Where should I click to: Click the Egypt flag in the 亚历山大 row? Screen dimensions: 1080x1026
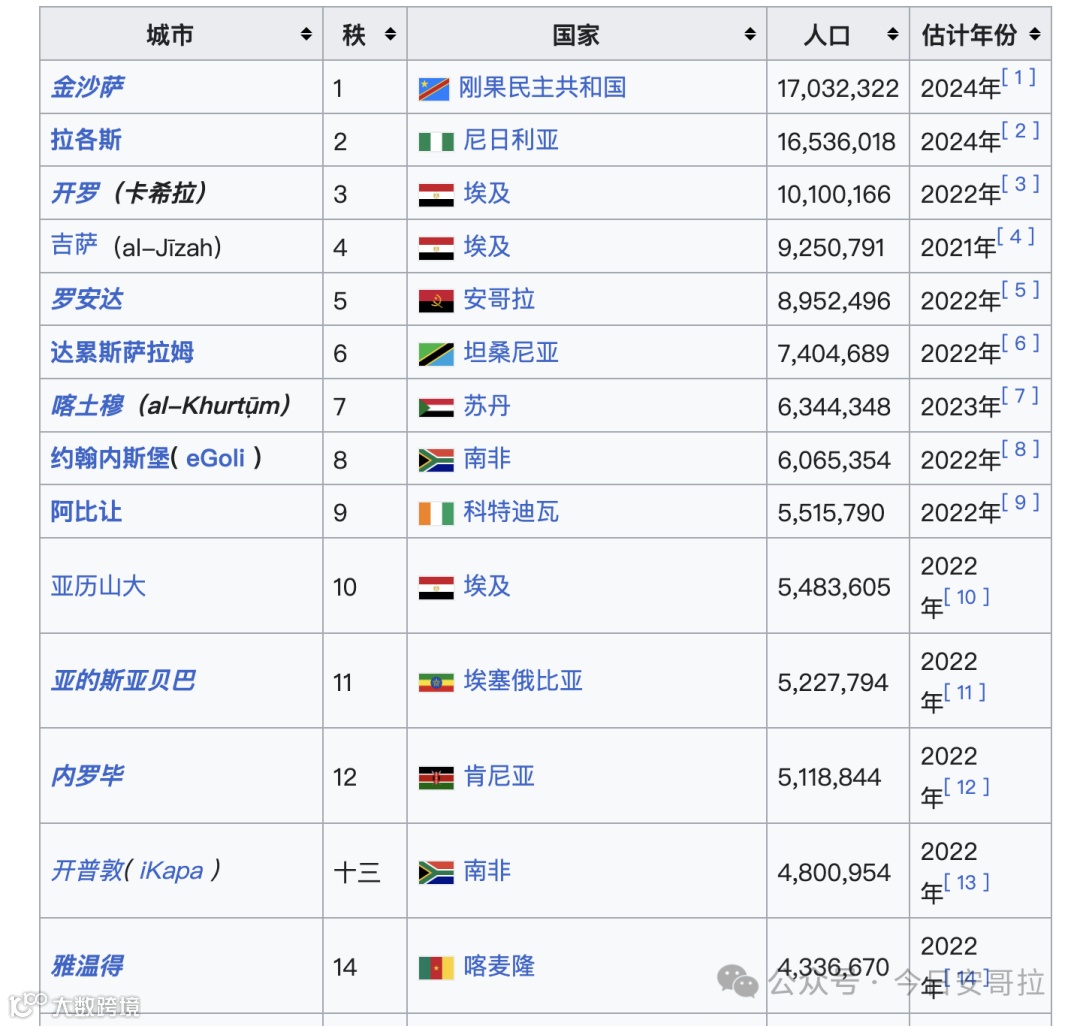pyautogui.click(x=436, y=587)
